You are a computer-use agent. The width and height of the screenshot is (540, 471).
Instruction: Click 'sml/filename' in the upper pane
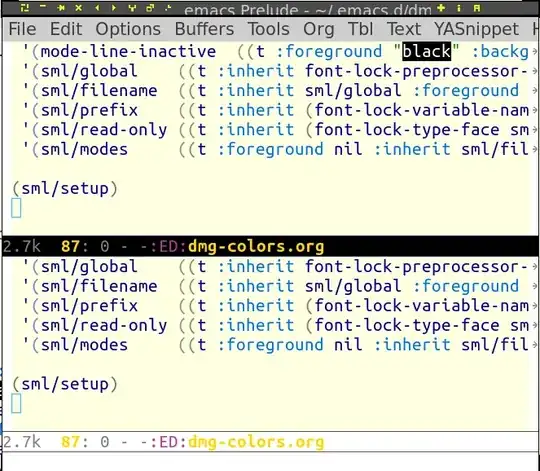click(99, 91)
